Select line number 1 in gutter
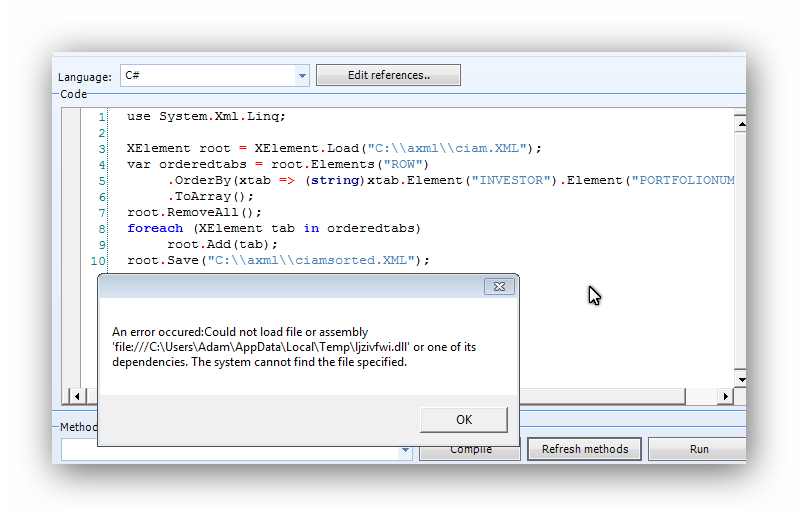 click(x=101, y=117)
